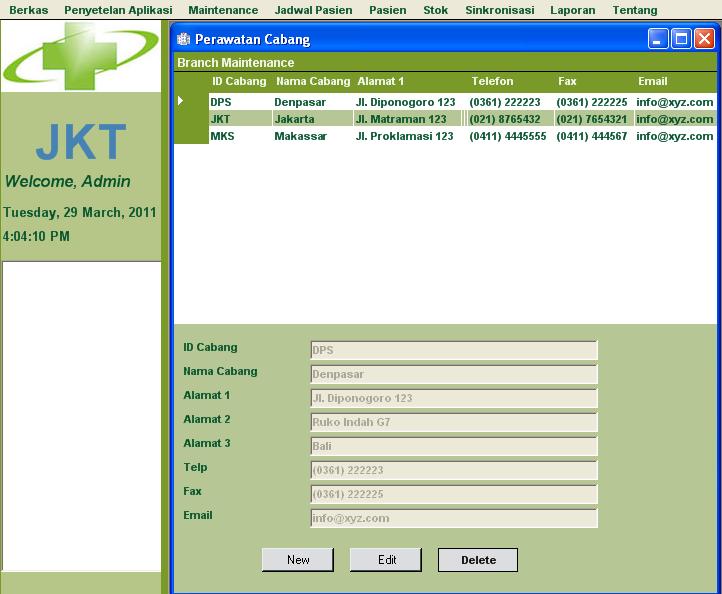Screen dimensions: 722x594
Task: Click fax (0411) 444567 cell
Action: click(594, 136)
